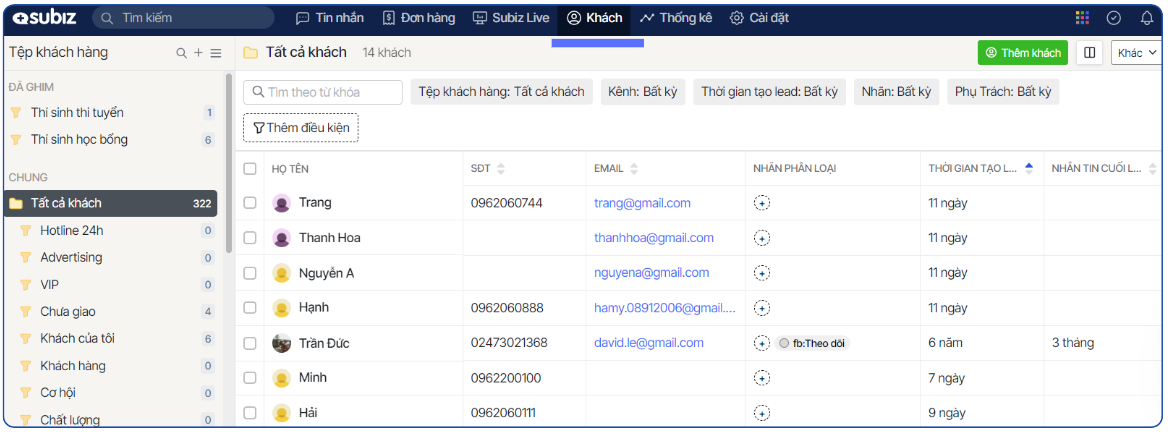Click the Tìm theo từ khóa search field
Image resolution: width=1168 pixels, height=433 pixels.
tap(323, 92)
